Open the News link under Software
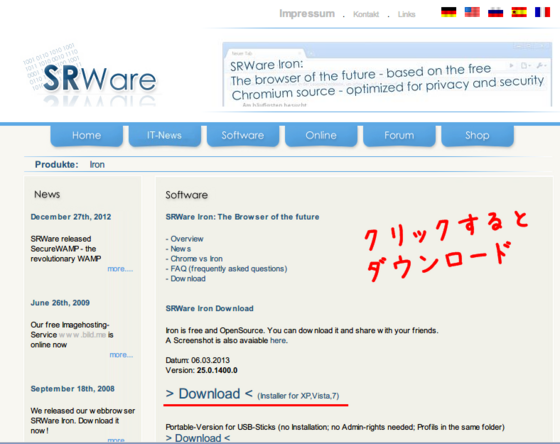This screenshot has width=560, height=444. [x=181, y=249]
